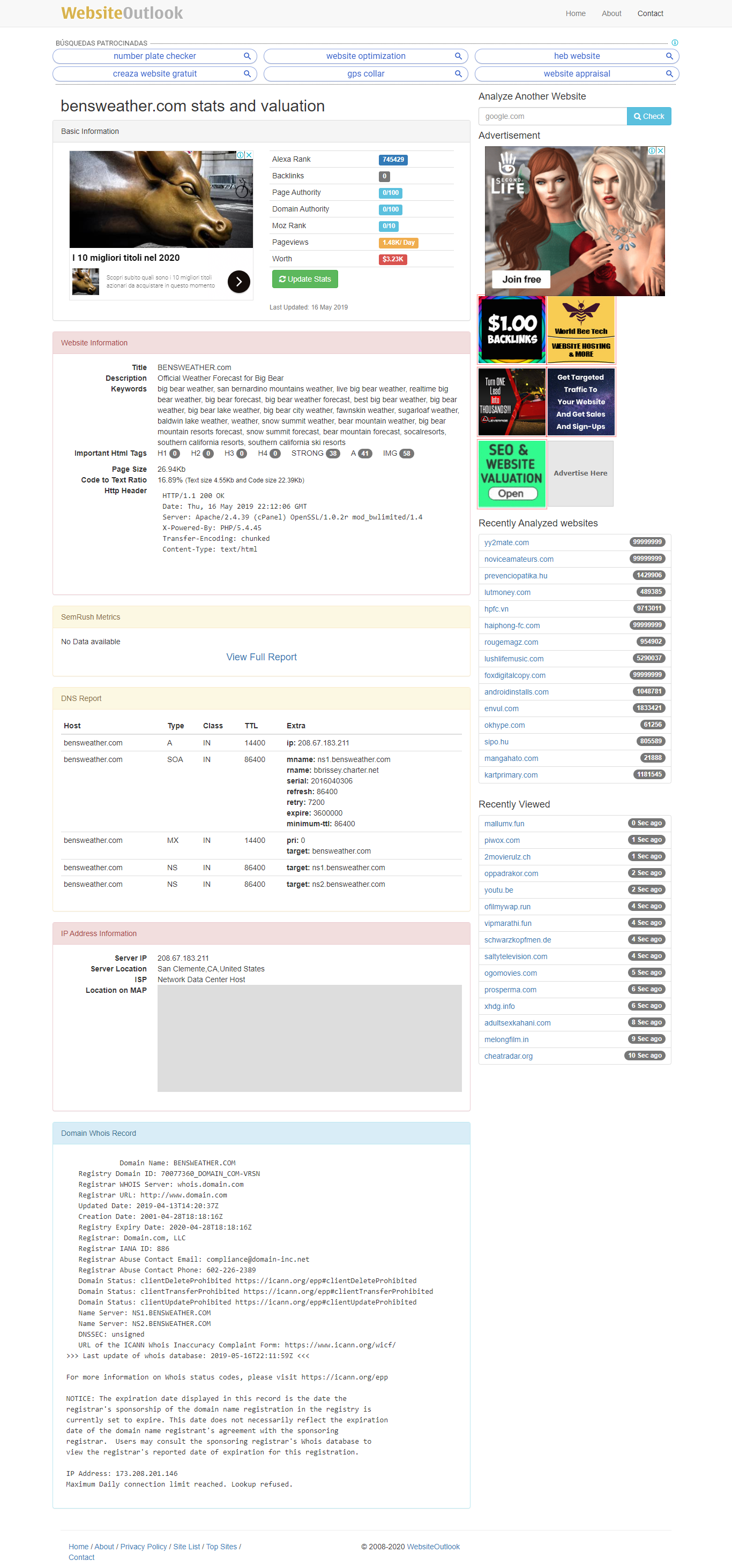Open the Get Targeted Traffic banner

coord(581,401)
